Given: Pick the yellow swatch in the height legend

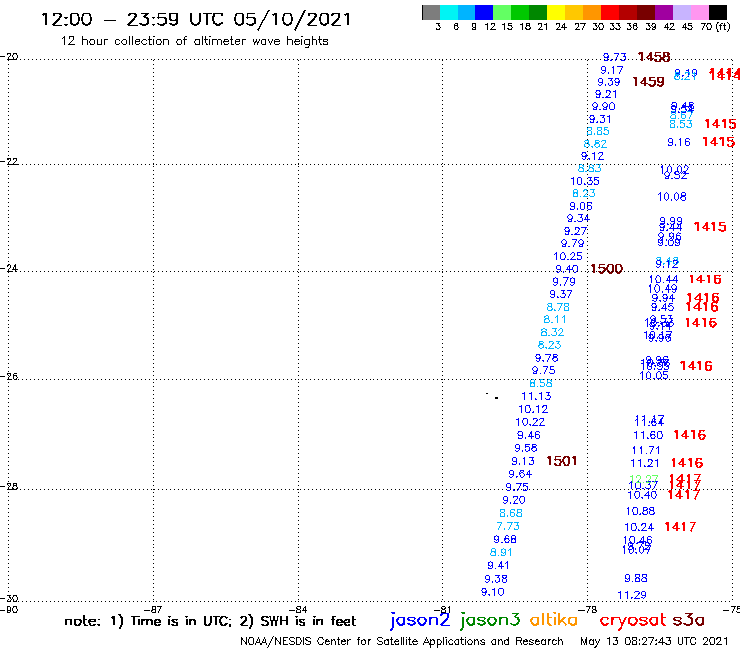Looking at the screenshot, I should pyautogui.click(x=556, y=12).
